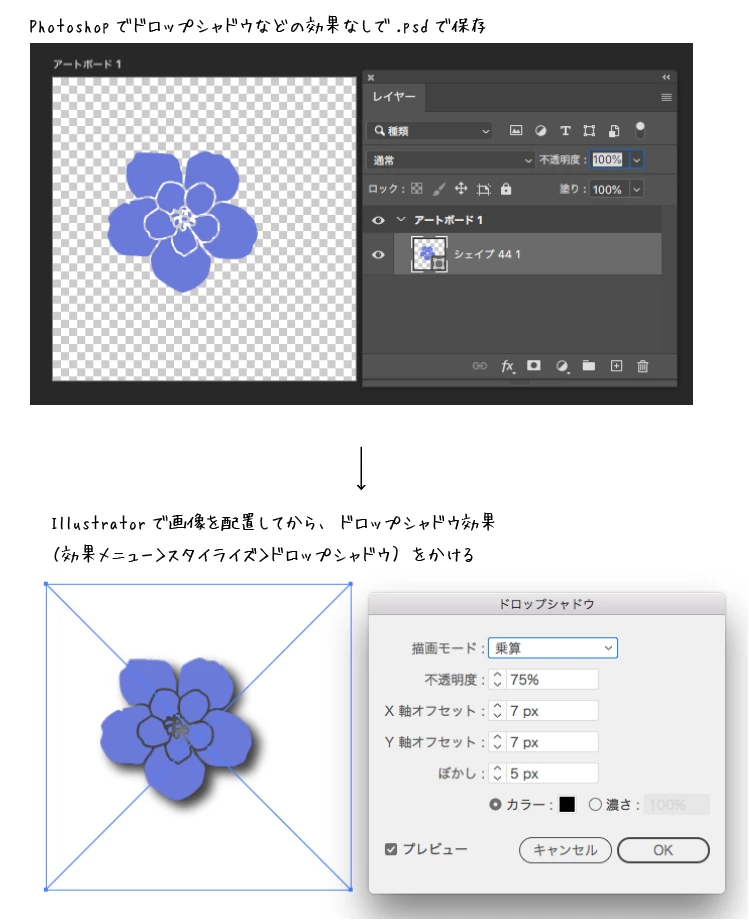Adjust the Y 軸オフセット stepper arrows
Viewport: 749px width, 920px height.
[x=497, y=742]
